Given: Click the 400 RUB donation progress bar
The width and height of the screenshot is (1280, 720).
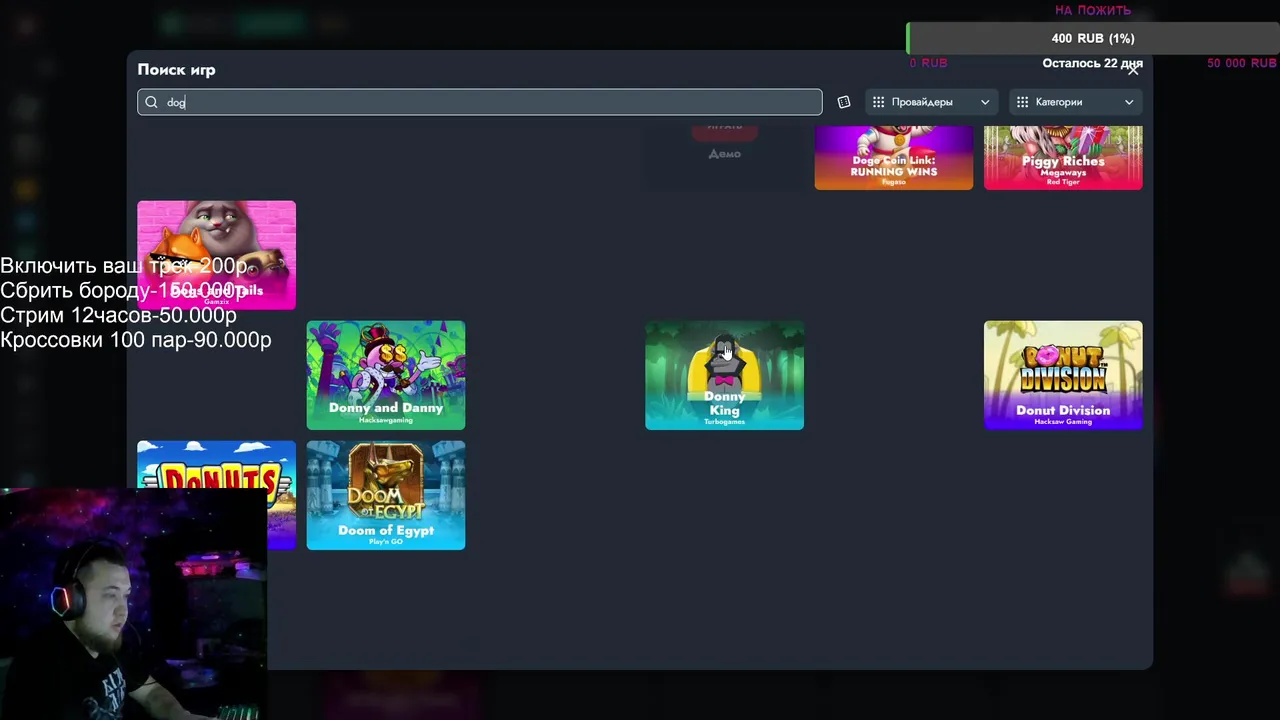Looking at the screenshot, I should click(1093, 38).
